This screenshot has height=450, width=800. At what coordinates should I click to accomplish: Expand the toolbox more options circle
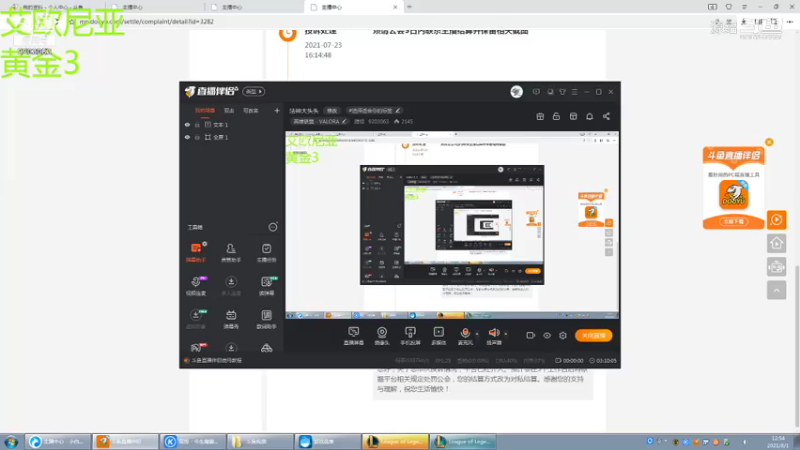pyautogui.click(x=273, y=227)
